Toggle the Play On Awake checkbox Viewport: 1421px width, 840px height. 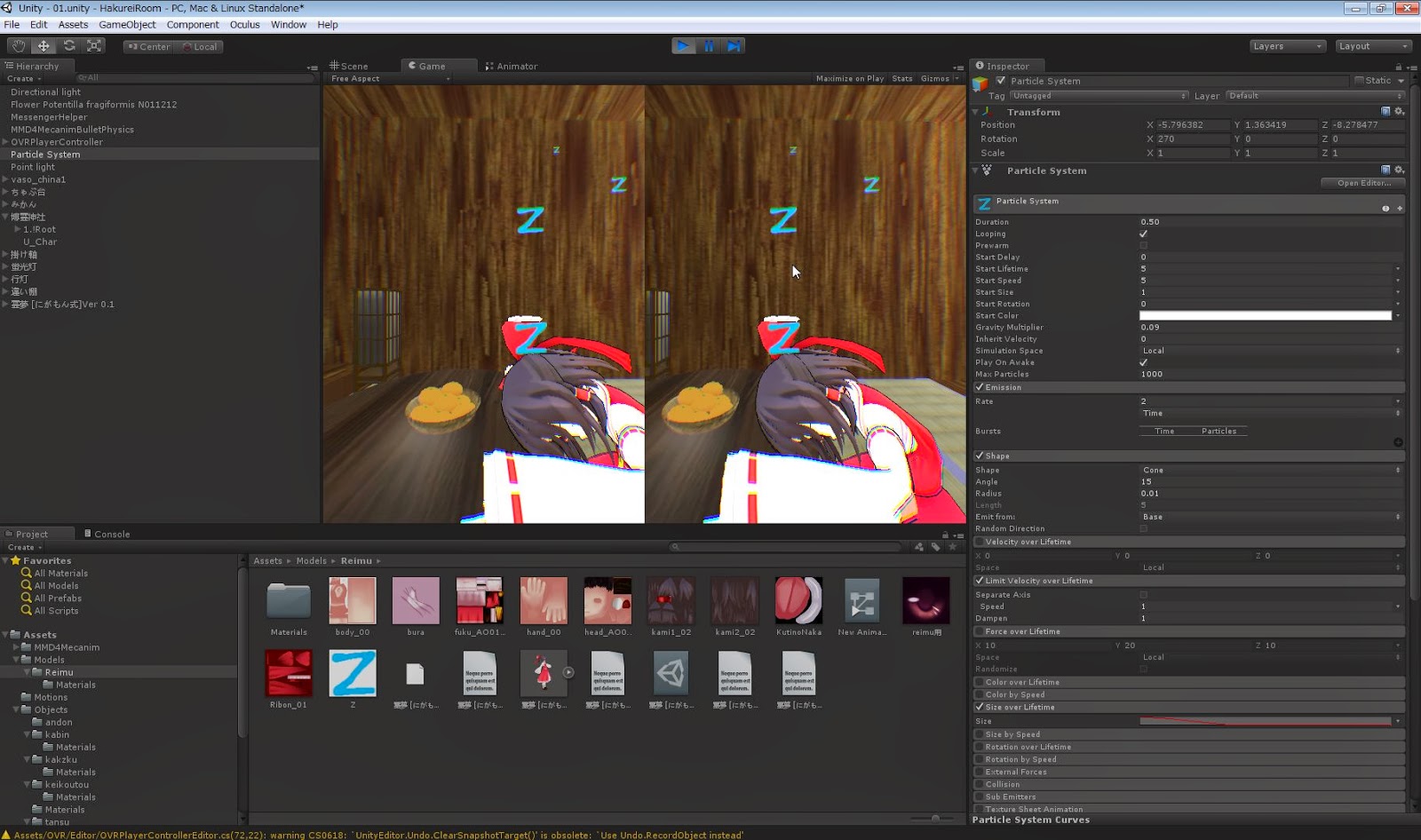pos(1143,362)
